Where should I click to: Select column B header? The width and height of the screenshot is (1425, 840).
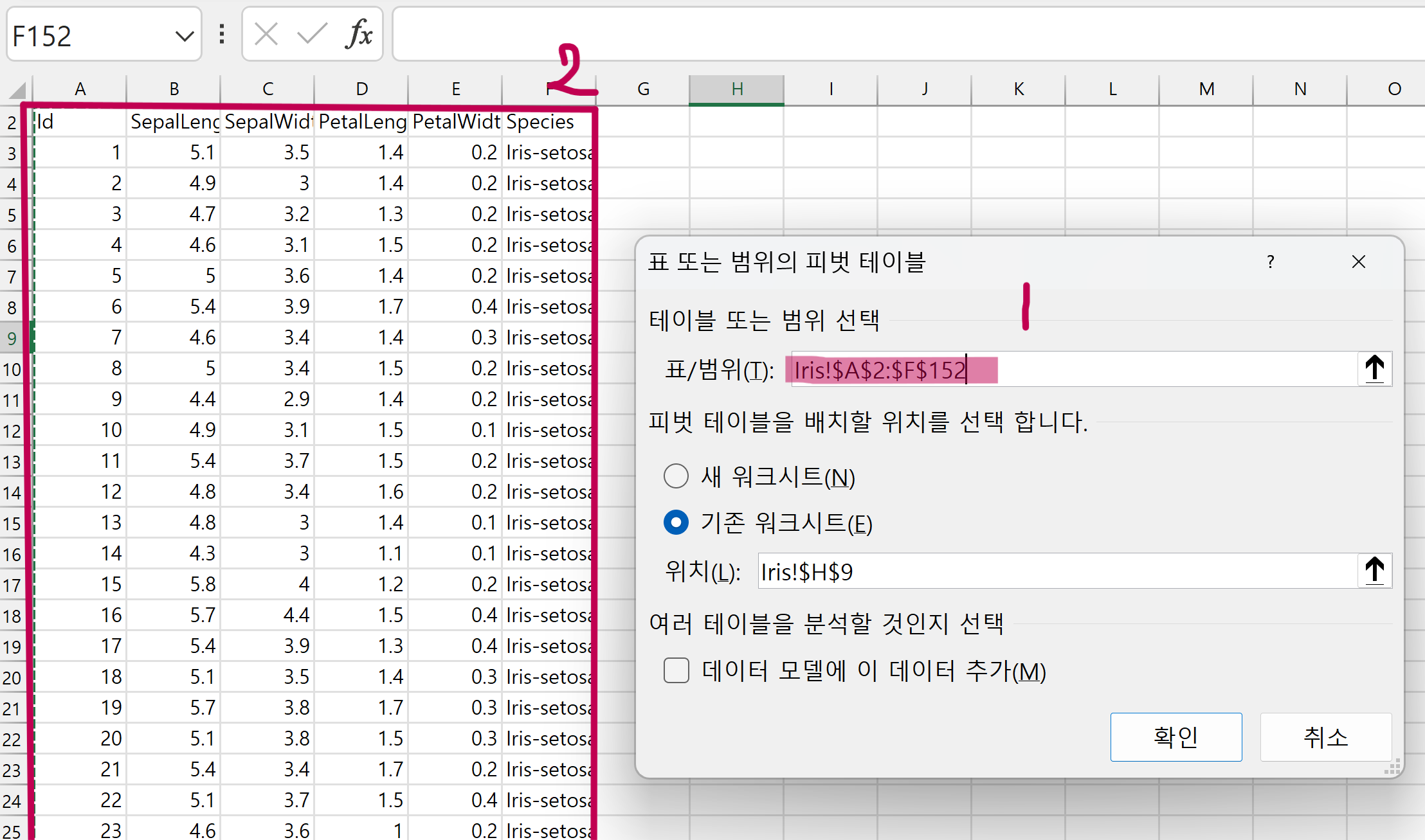click(x=174, y=89)
